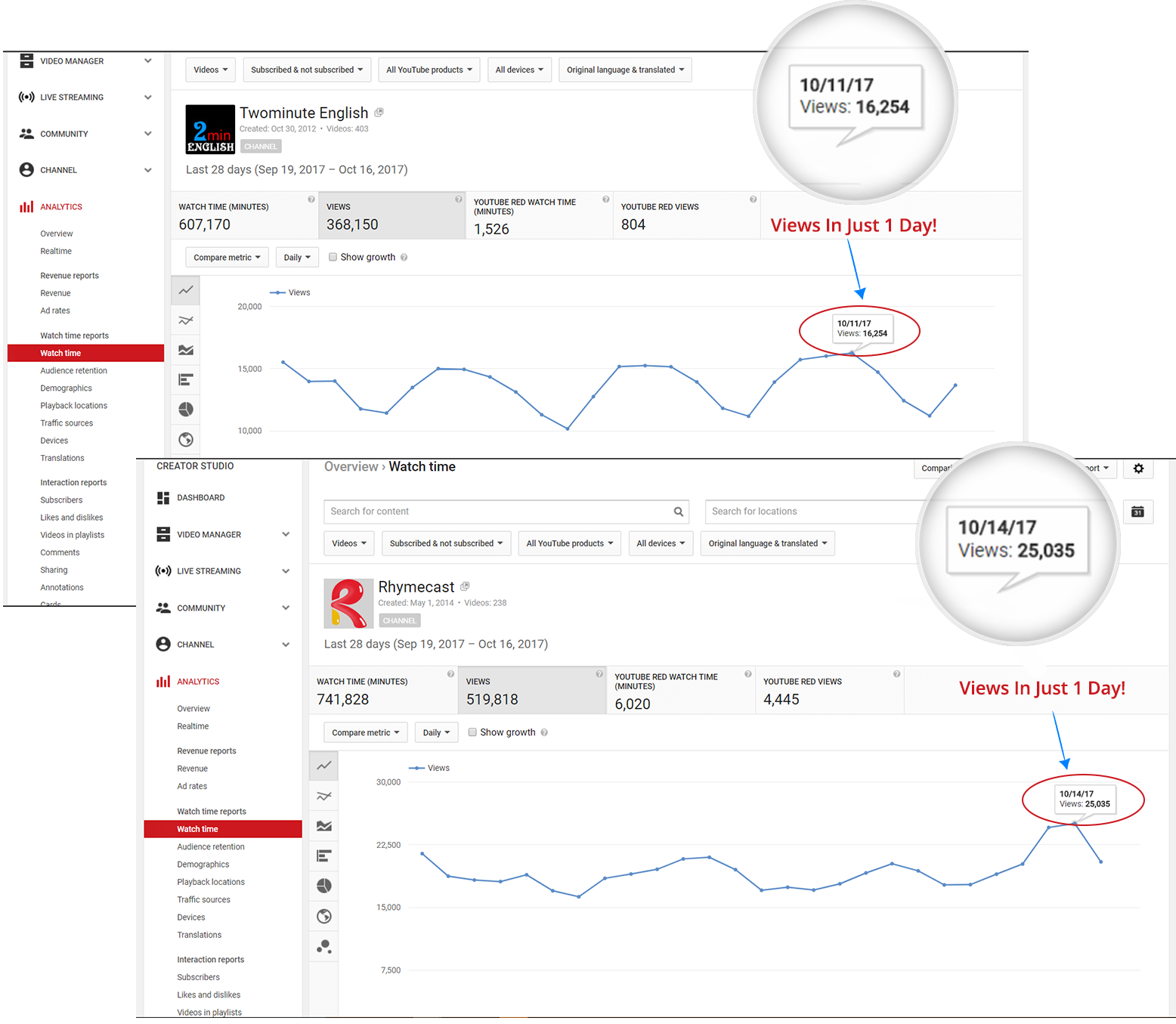Click Overview breadcrumb link in Rhymecast panel
Image resolution: width=1176 pixels, height=1024 pixels.
point(351,467)
